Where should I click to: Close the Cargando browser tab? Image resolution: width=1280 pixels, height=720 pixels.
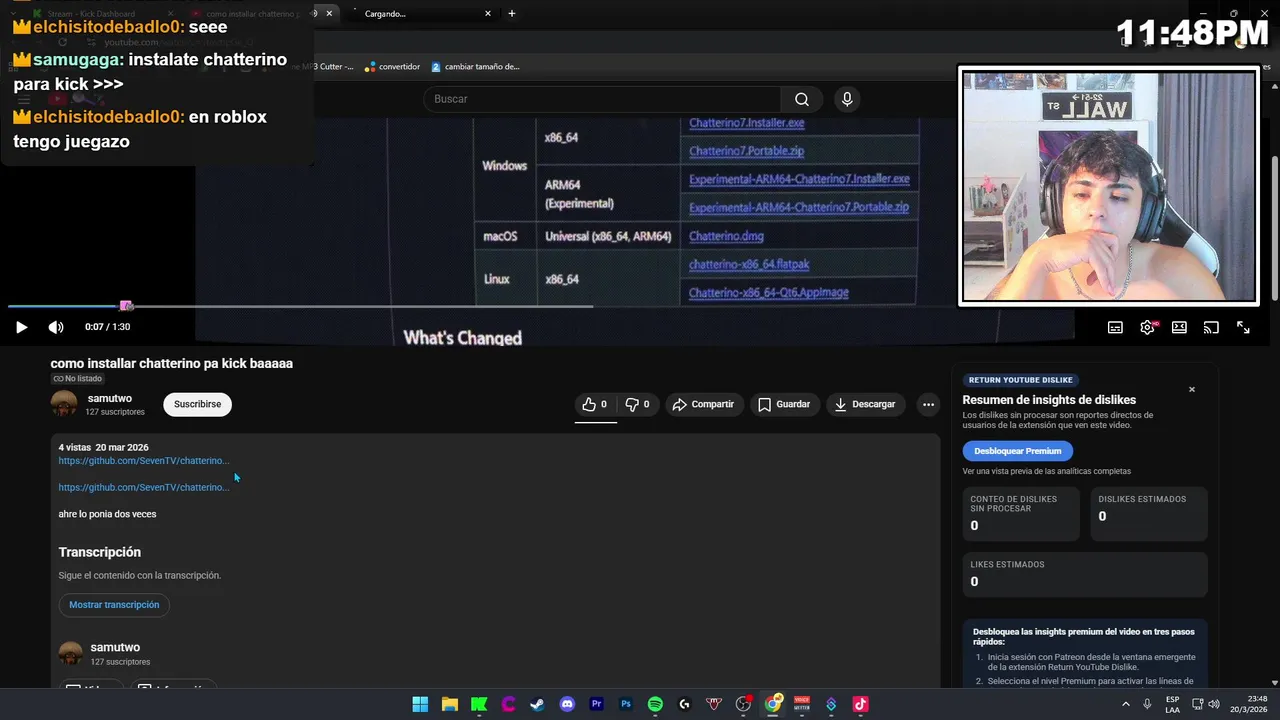pos(488,14)
